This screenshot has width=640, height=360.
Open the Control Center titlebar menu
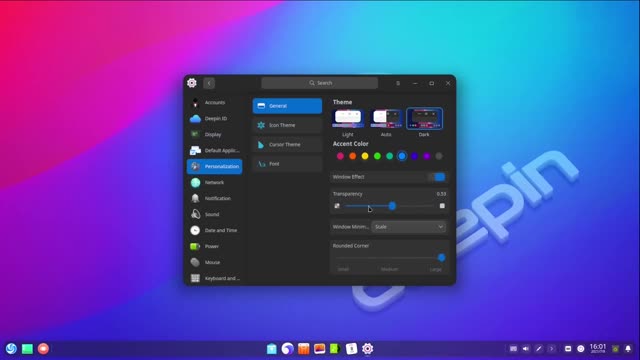[x=398, y=83]
